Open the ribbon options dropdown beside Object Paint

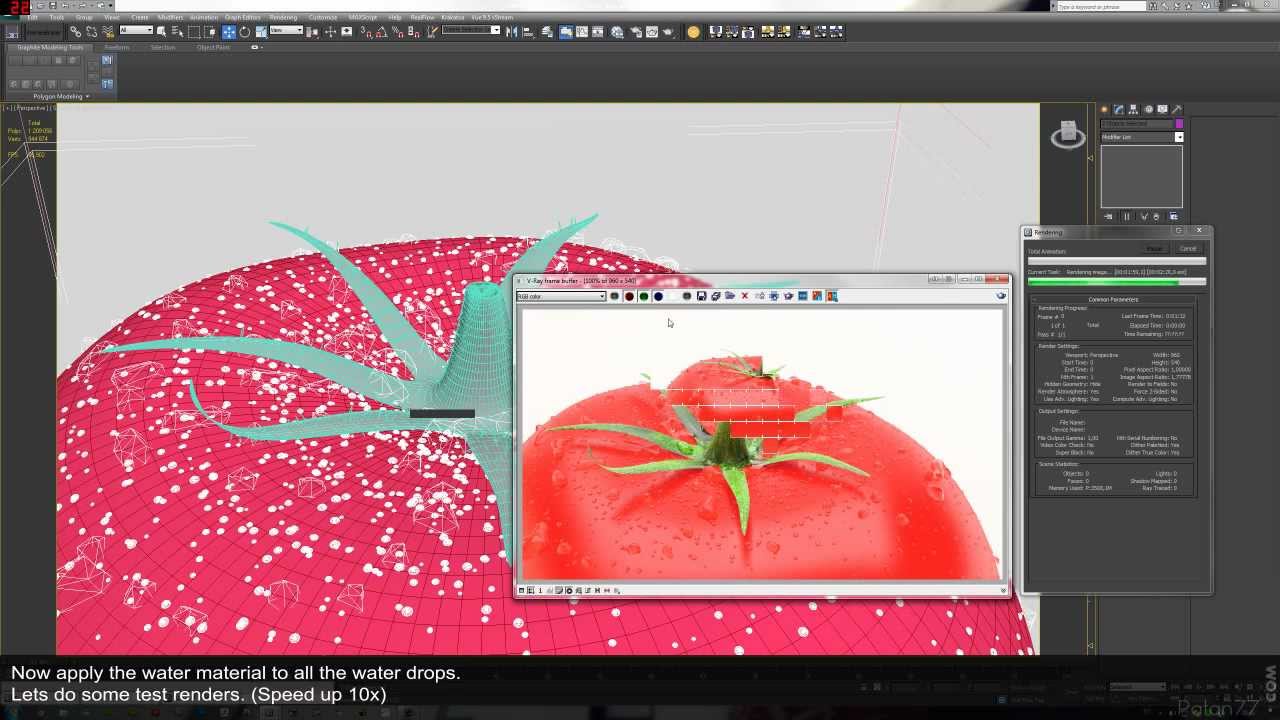coord(256,47)
